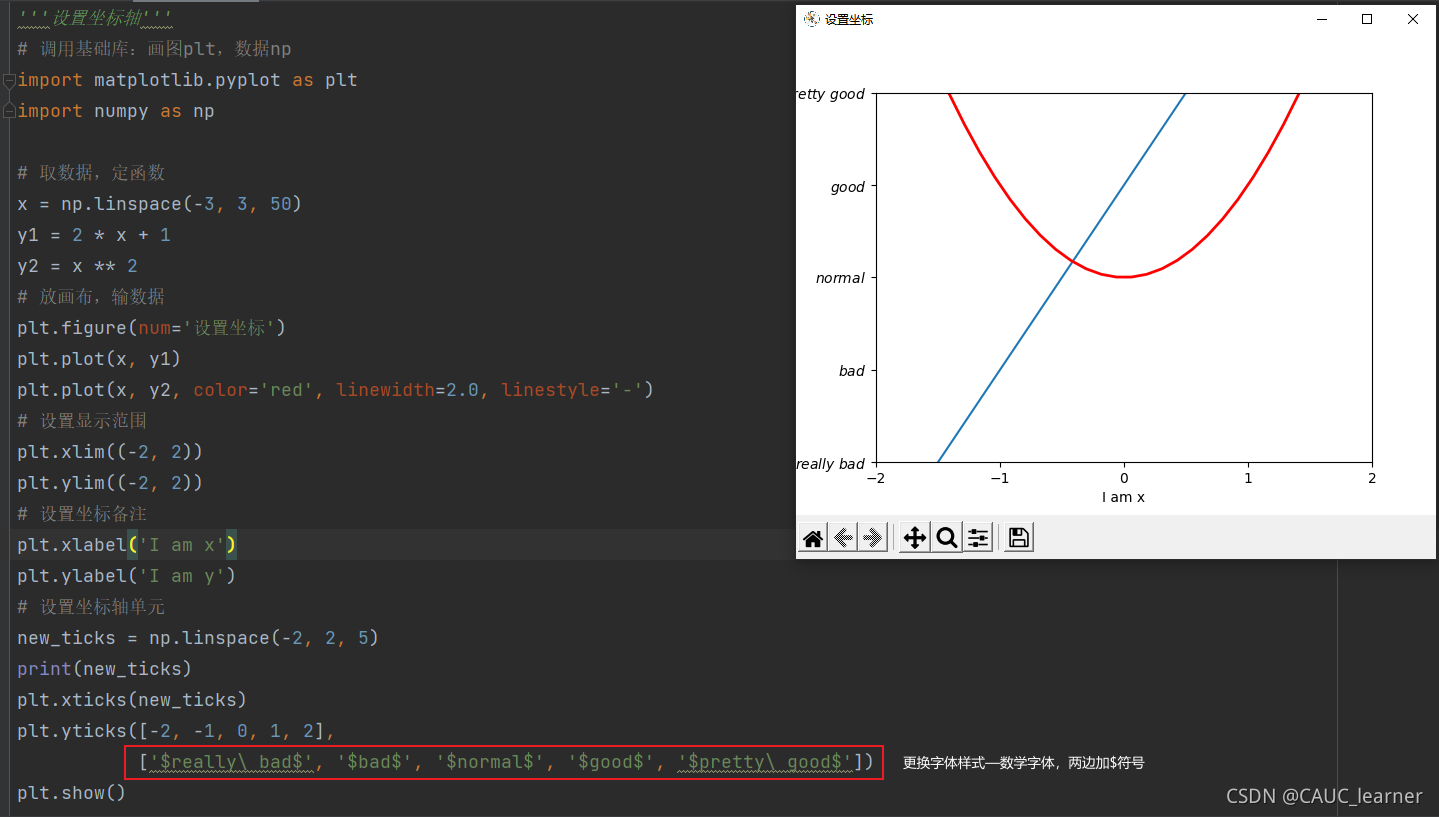This screenshot has width=1439, height=817.
Task: Click the '$really\ bad$' string in code
Action: (x=231, y=762)
